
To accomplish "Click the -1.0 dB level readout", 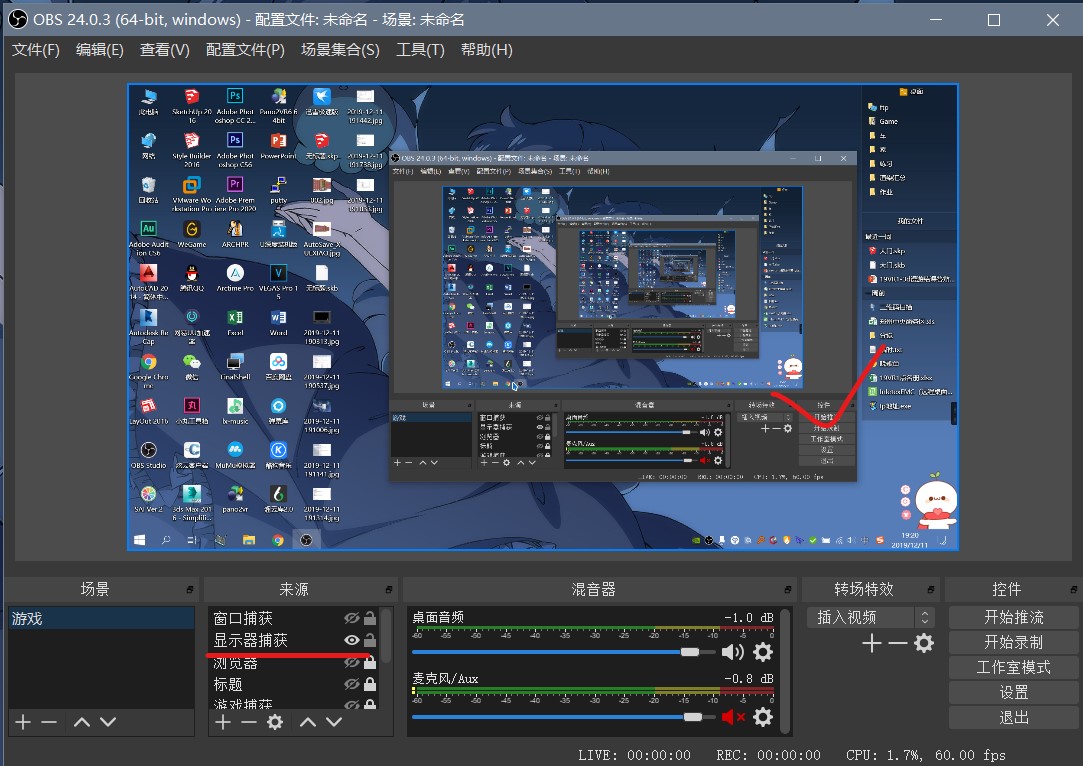I will pyautogui.click(x=749, y=617).
